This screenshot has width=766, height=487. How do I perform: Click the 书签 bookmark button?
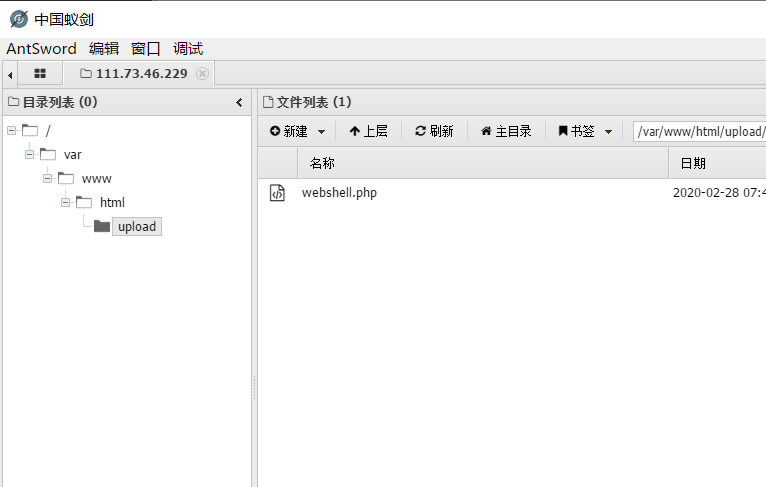576,131
